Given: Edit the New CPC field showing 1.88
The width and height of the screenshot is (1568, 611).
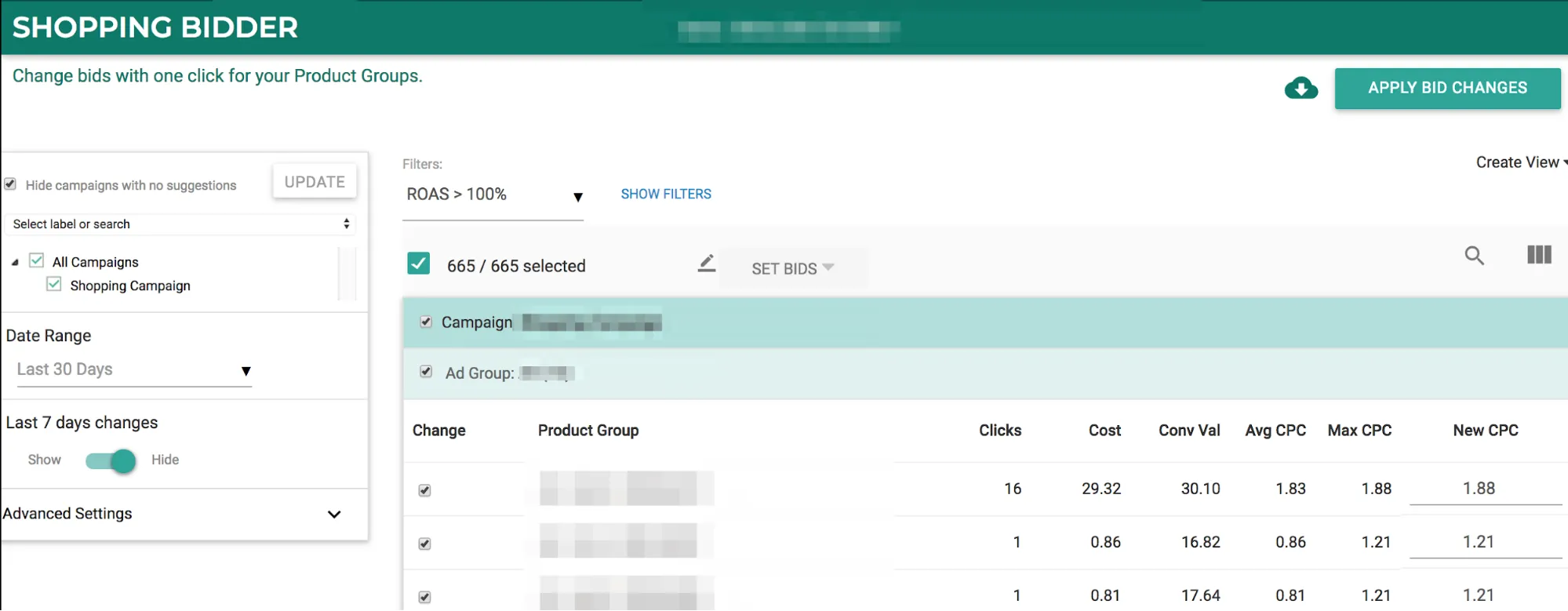Looking at the screenshot, I should [1479, 489].
